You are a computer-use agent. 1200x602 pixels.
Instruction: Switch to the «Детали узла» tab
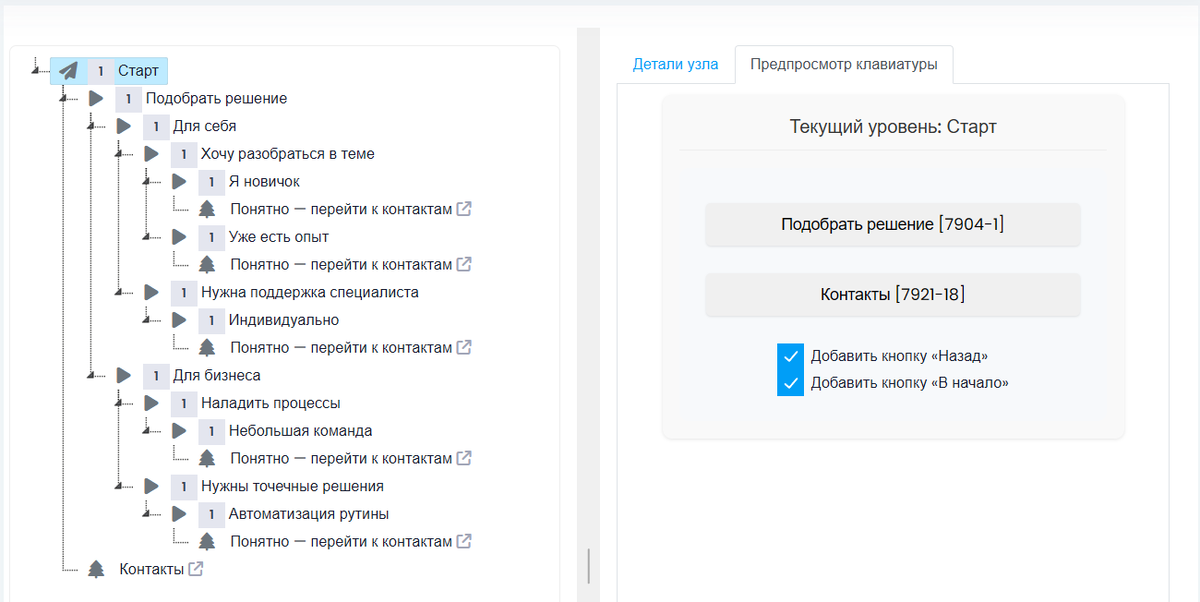point(676,63)
